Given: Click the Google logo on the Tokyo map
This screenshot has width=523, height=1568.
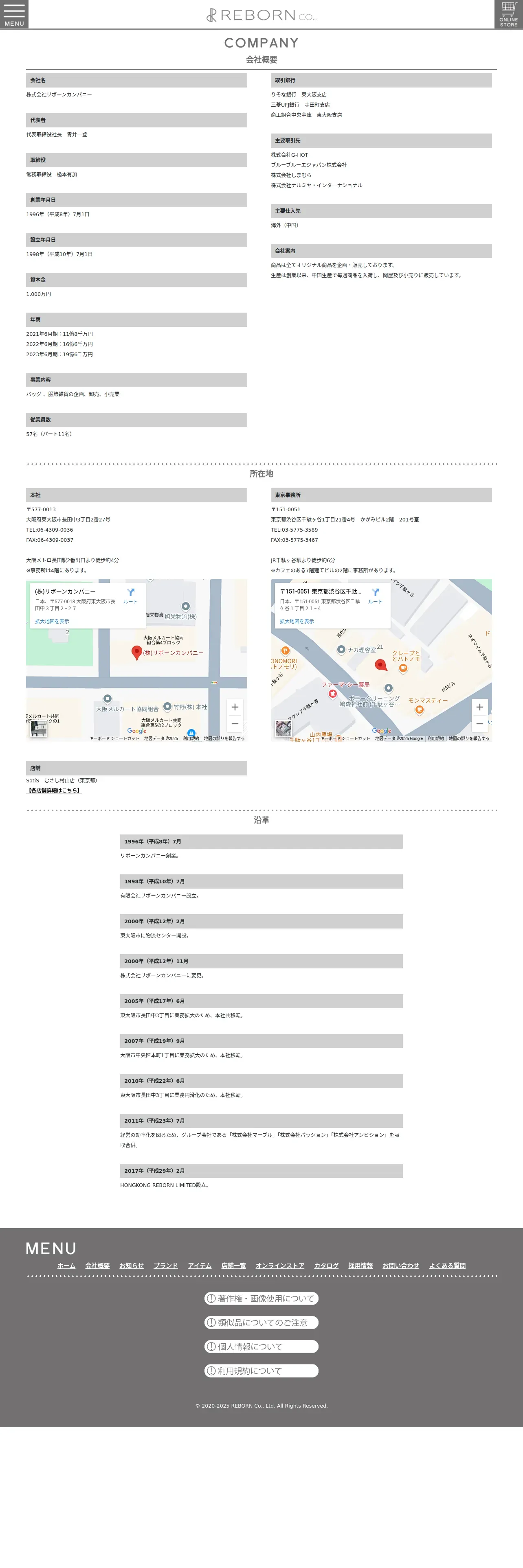Looking at the screenshot, I should [x=382, y=730].
